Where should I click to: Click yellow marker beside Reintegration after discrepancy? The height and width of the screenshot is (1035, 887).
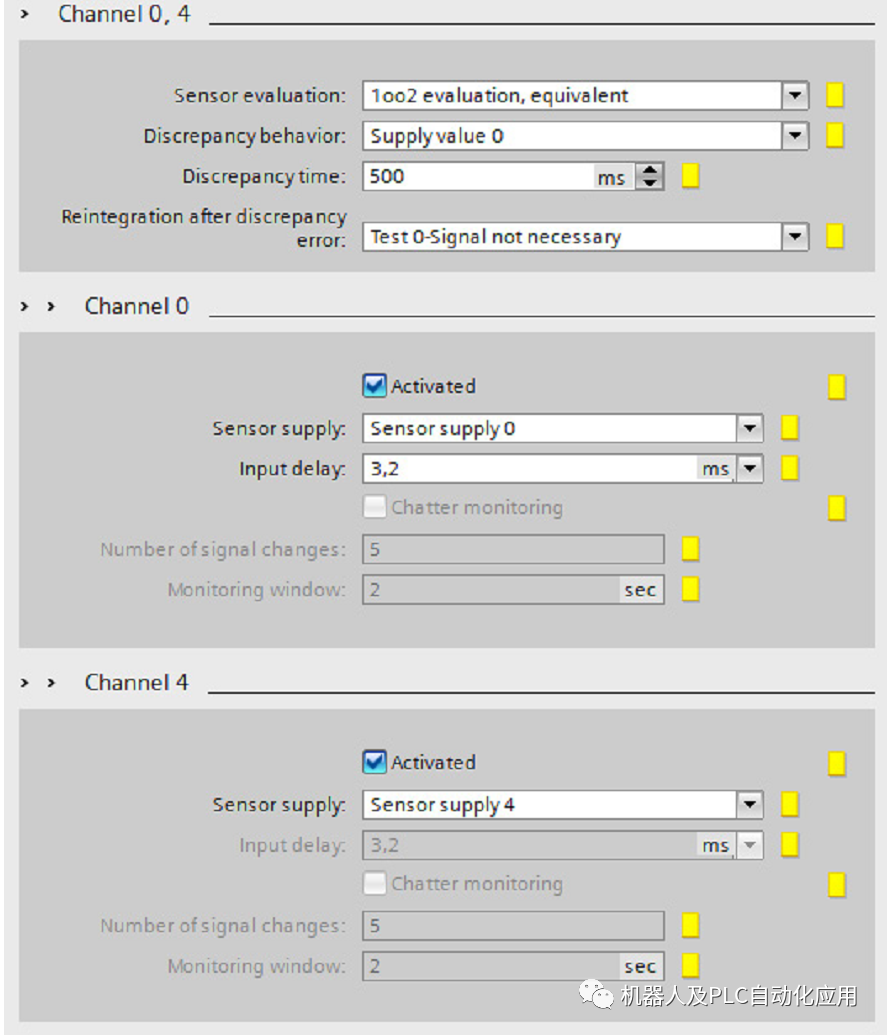click(x=835, y=237)
